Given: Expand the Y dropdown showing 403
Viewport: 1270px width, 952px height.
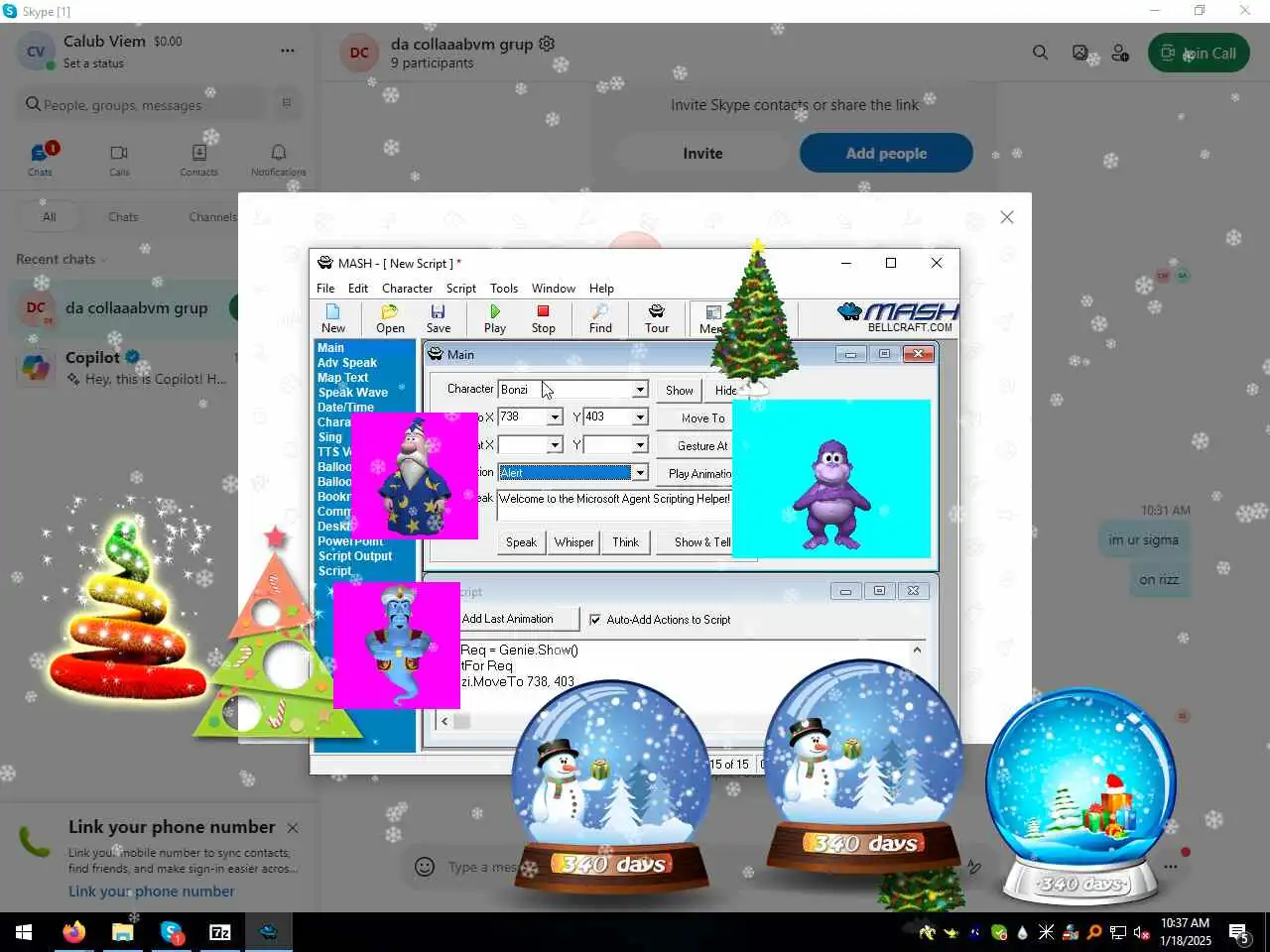Looking at the screenshot, I should click(640, 417).
